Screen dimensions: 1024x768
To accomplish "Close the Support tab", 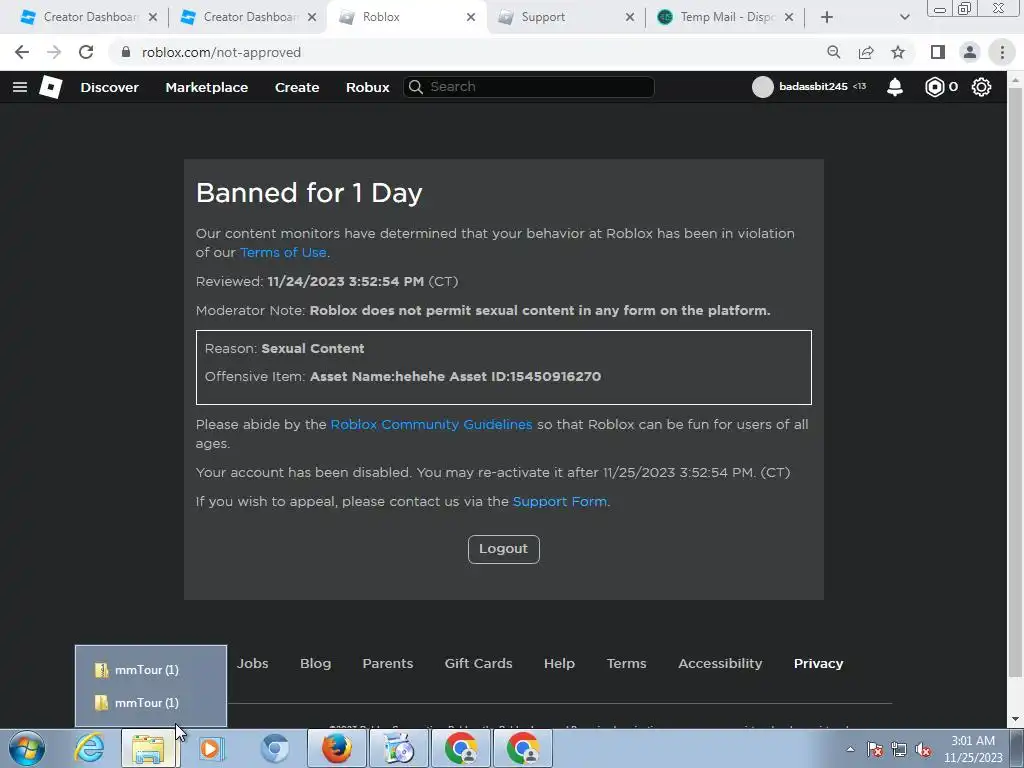I will [630, 17].
